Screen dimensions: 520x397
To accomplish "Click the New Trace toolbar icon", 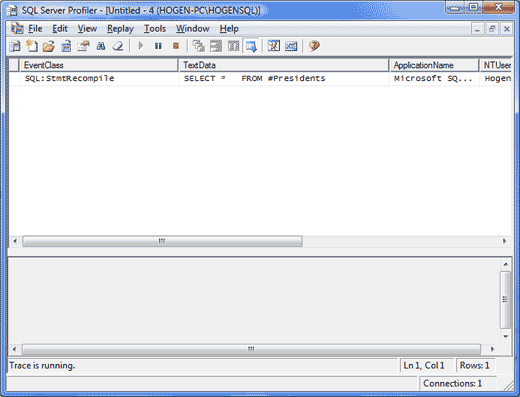I will [x=15, y=46].
